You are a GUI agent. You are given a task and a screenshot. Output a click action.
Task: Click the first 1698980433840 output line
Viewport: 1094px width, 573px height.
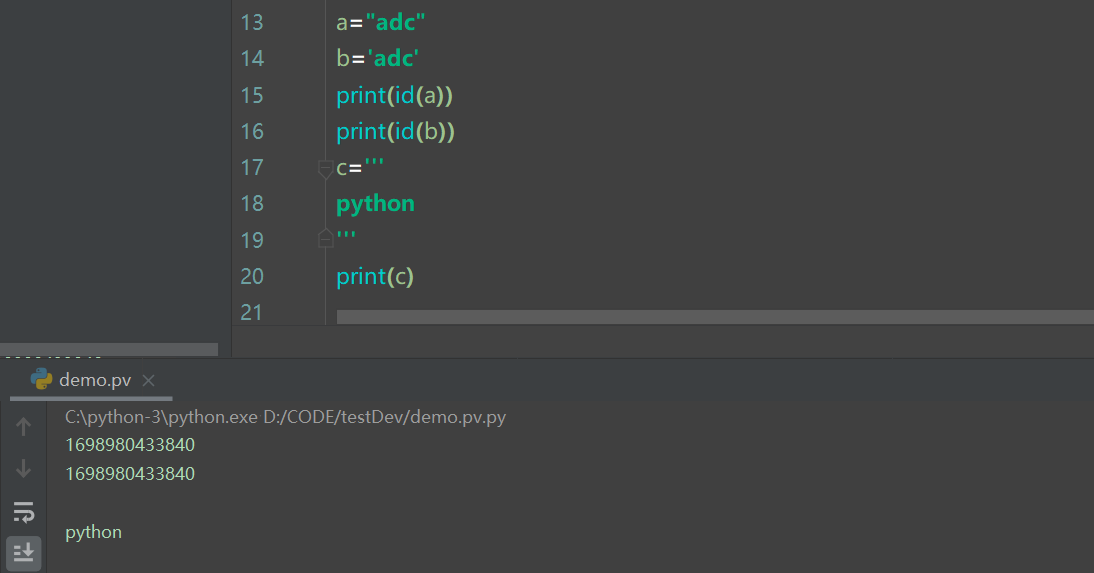130,445
